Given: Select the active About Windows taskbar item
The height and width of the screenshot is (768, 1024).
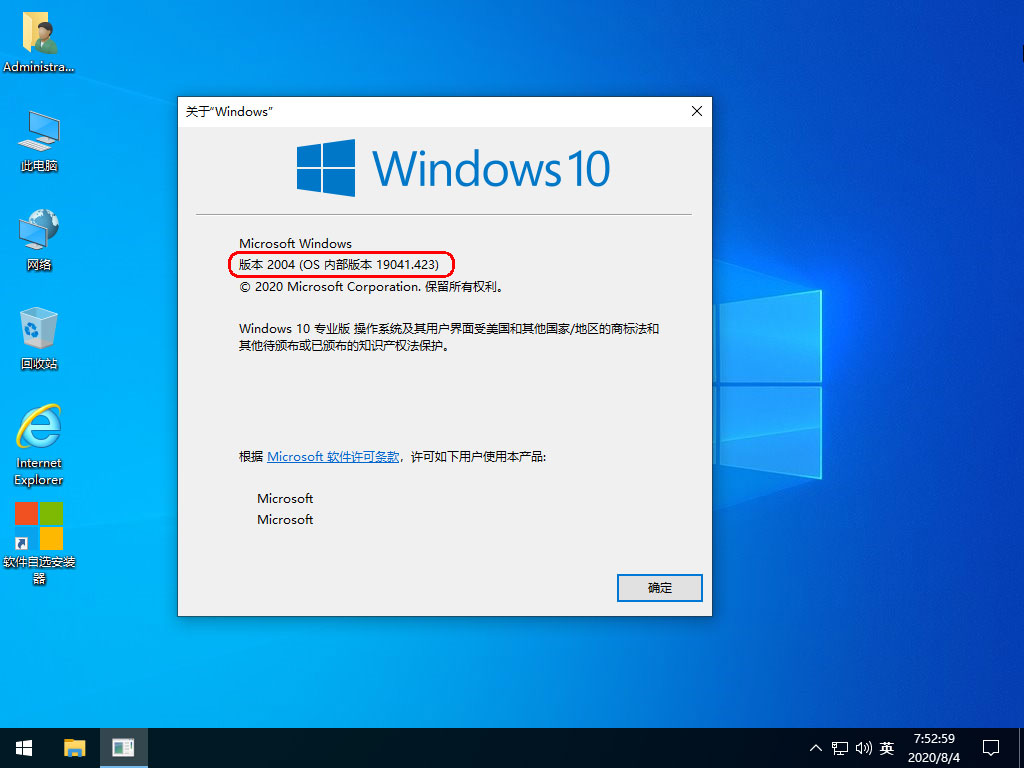Looking at the screenshot, I should [x=122, y=747].
